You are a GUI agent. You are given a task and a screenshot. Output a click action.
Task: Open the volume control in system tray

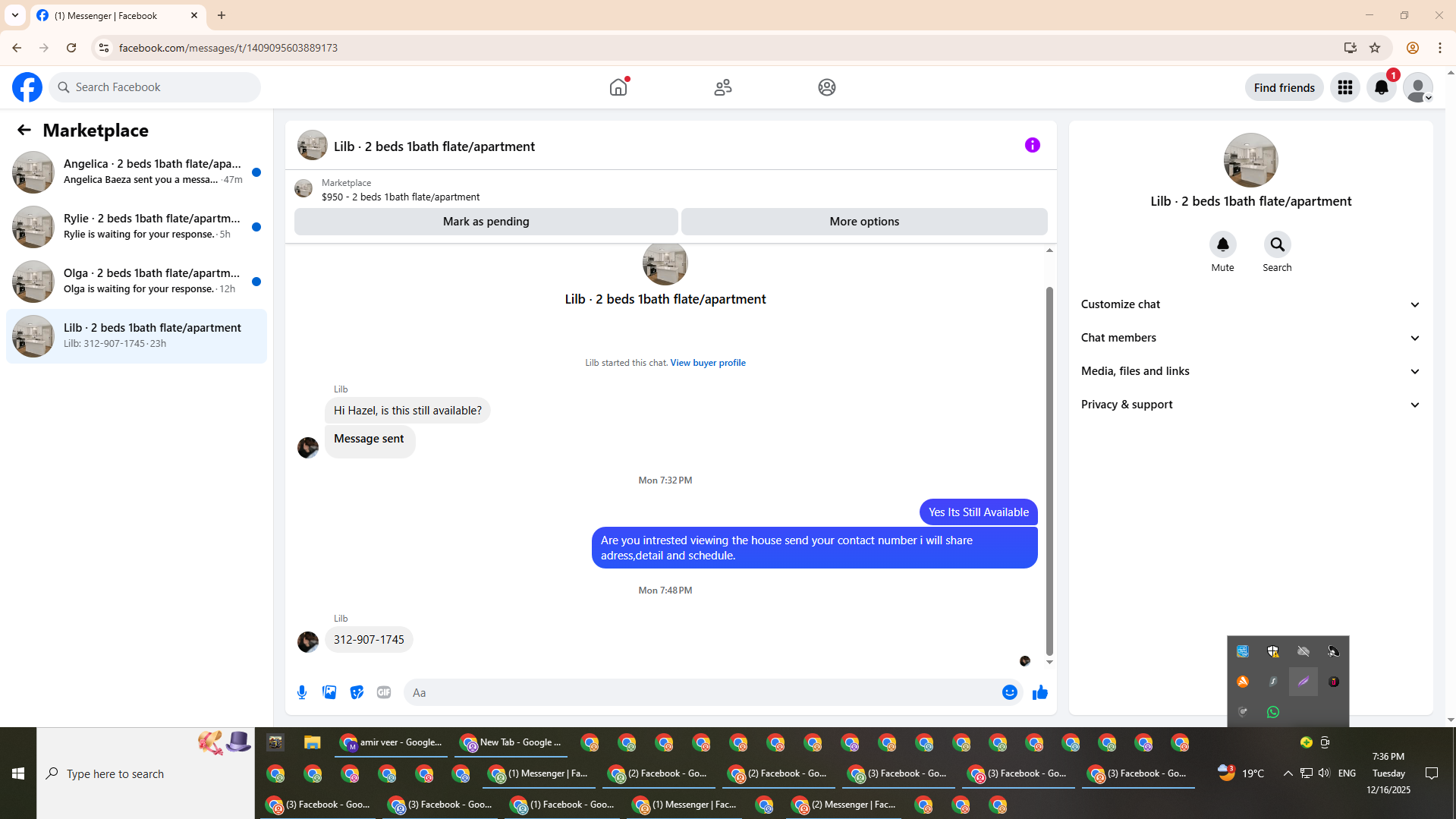1324,773
